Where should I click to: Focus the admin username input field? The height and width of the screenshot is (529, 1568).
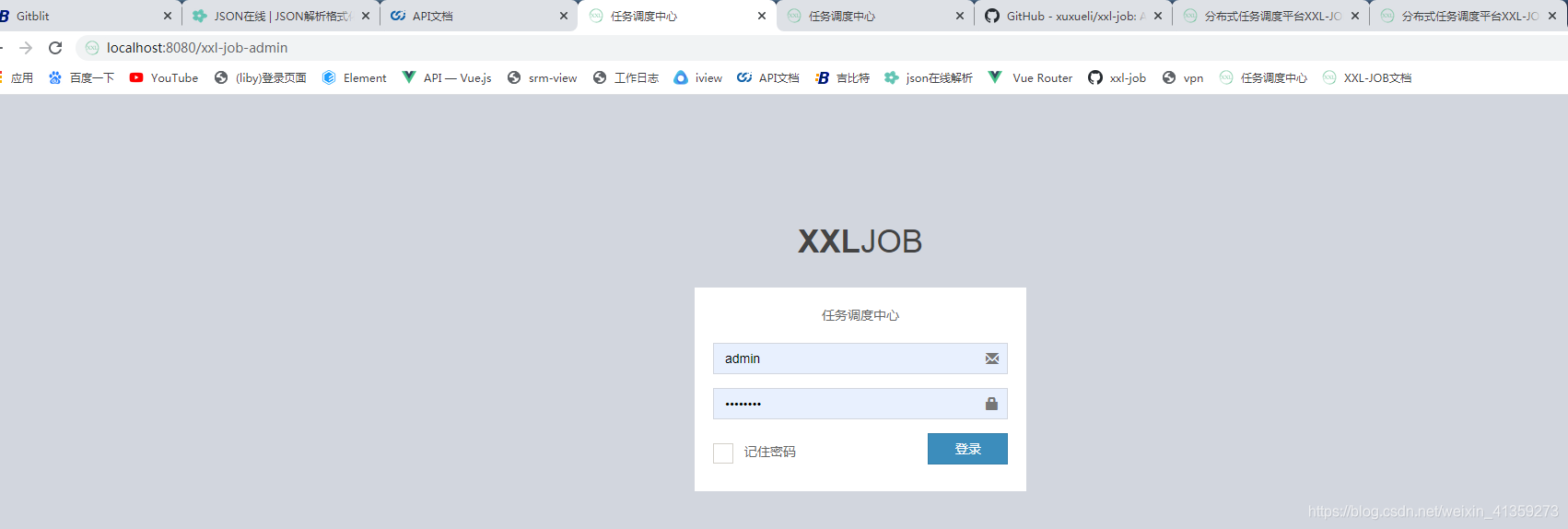860,359
